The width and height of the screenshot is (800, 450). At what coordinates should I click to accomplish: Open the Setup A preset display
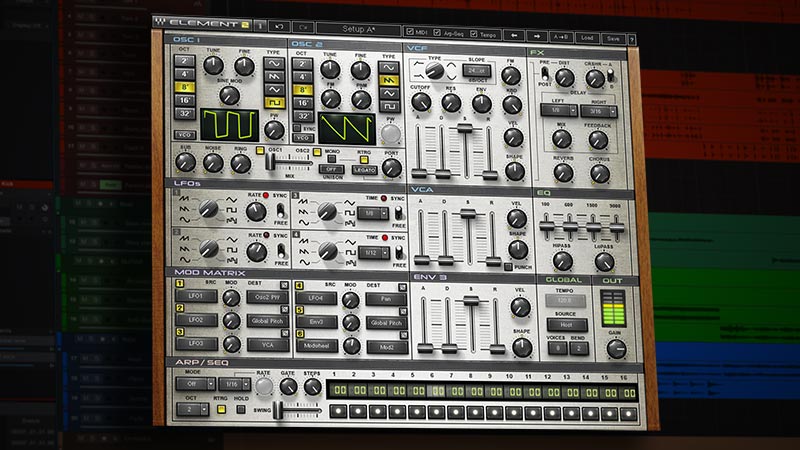pos(358,30)
